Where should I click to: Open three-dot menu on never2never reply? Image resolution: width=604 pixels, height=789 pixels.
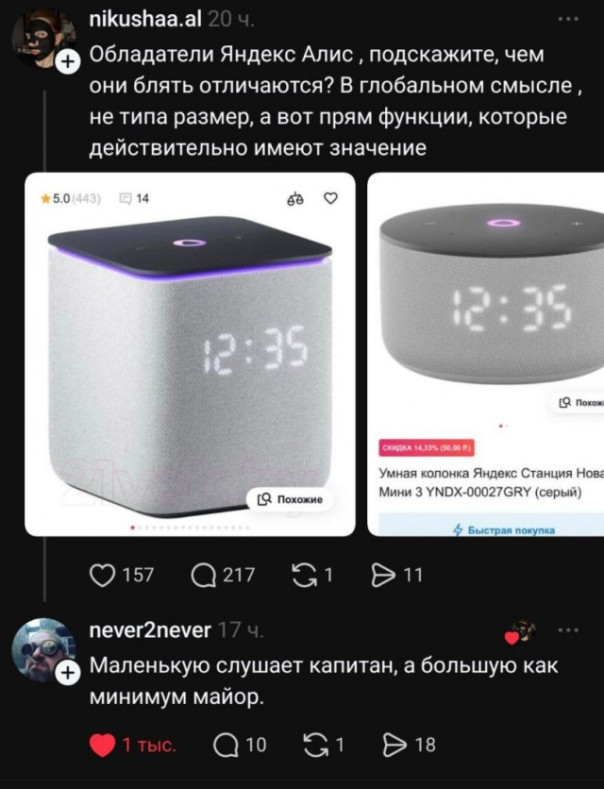click(x=569, y=630)
